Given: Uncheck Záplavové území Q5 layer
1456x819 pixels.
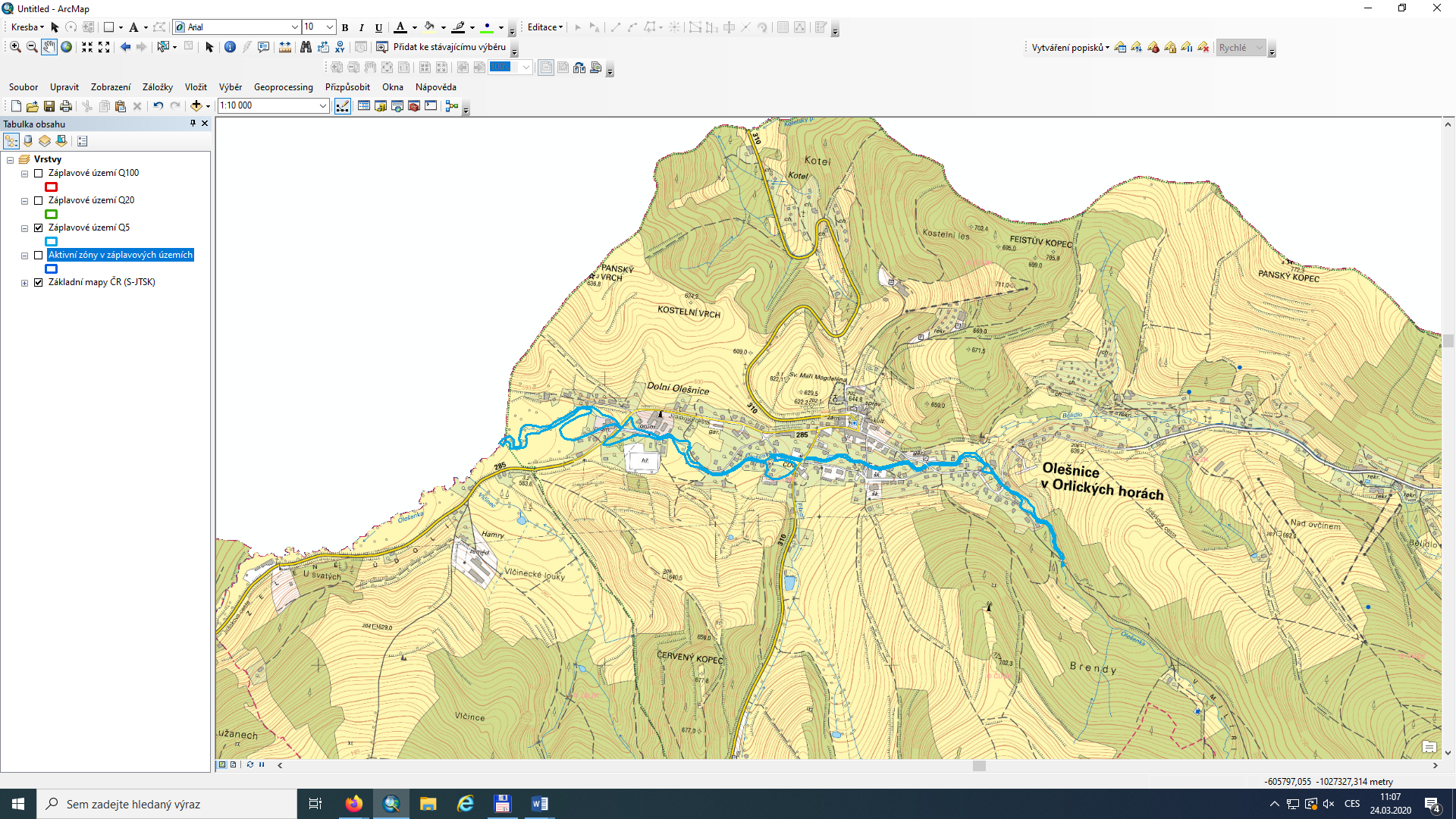Looking at the screenshot, I should (39, 228).
